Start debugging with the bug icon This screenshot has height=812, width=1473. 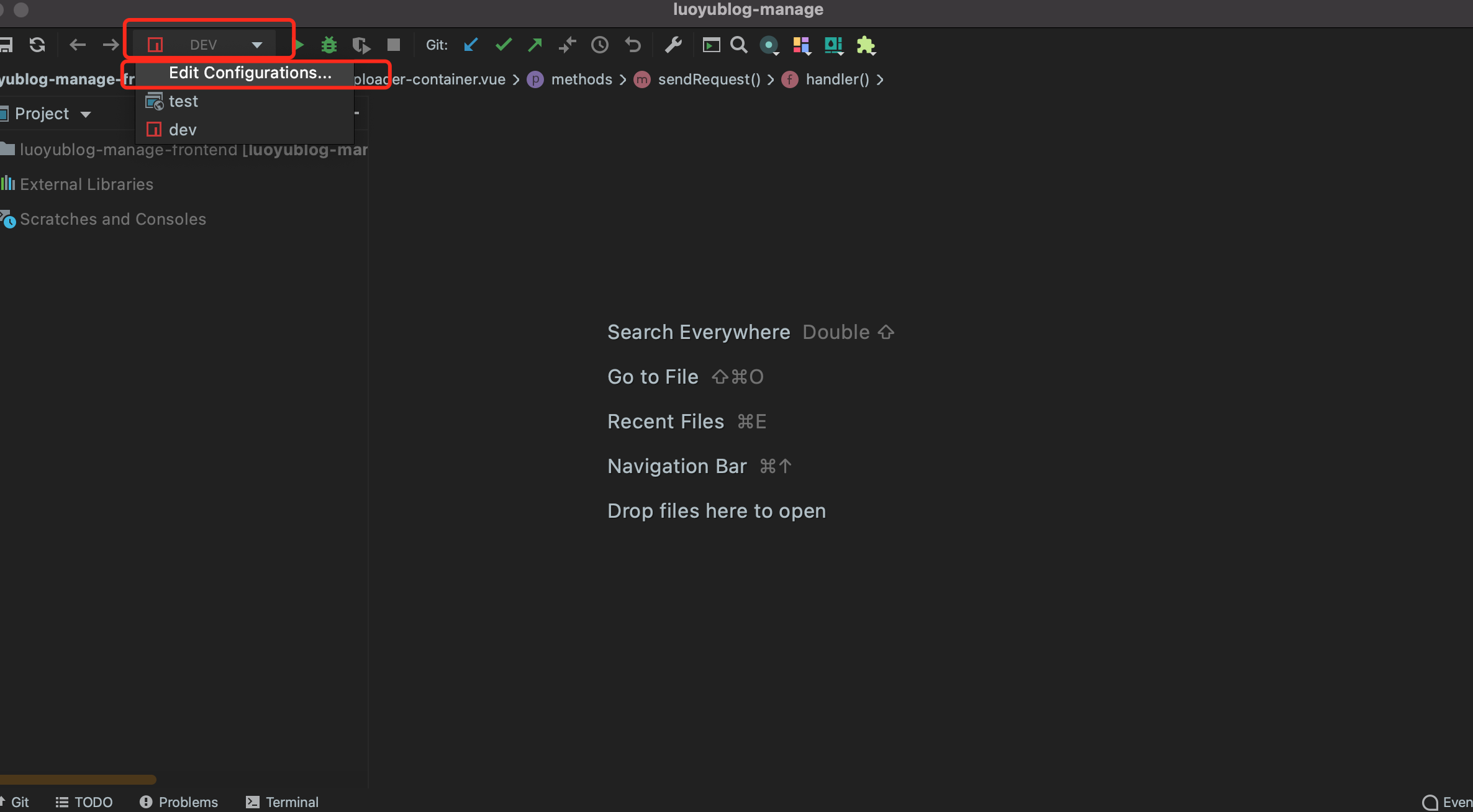coord(329,45)
